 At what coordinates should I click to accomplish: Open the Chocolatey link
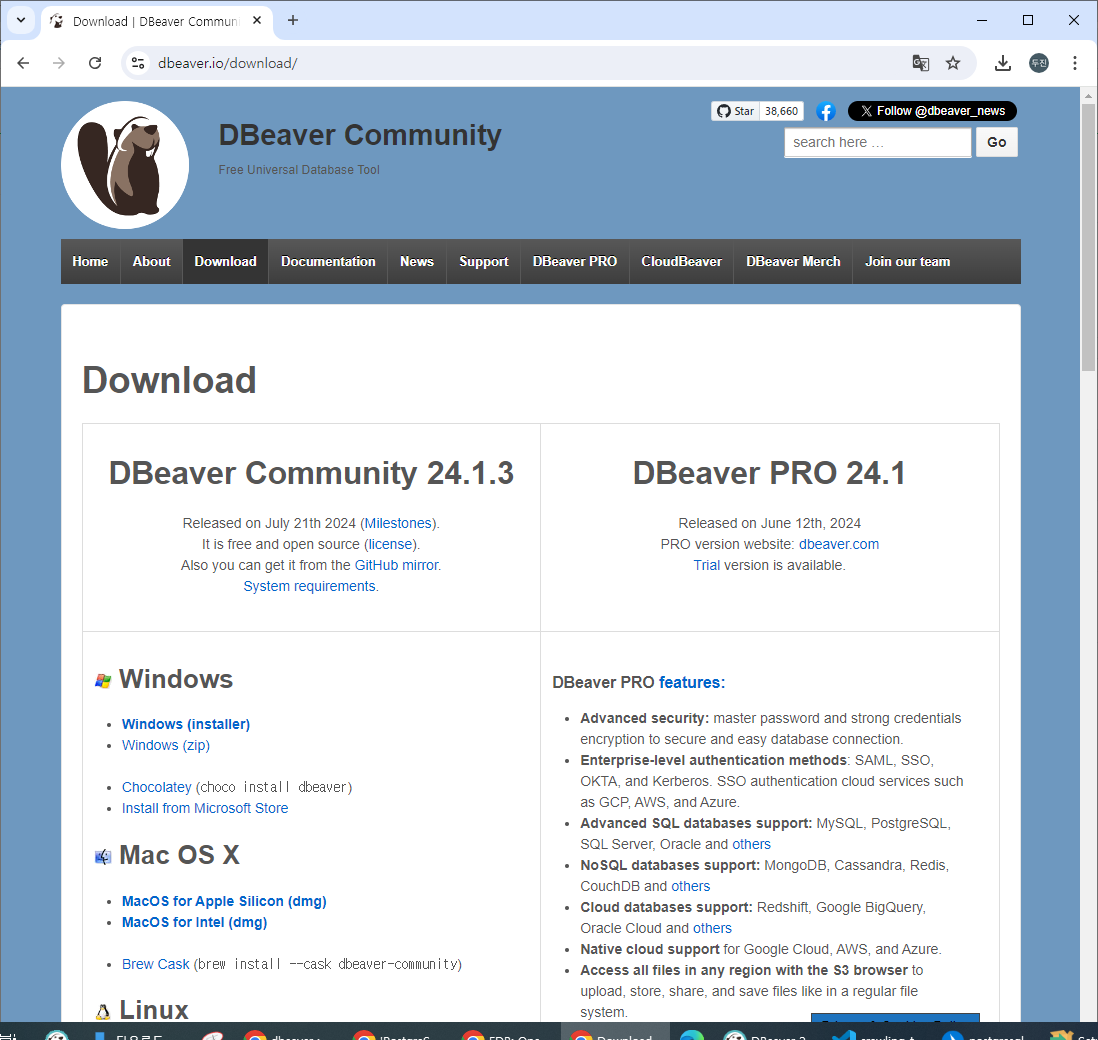coord(156,787)
